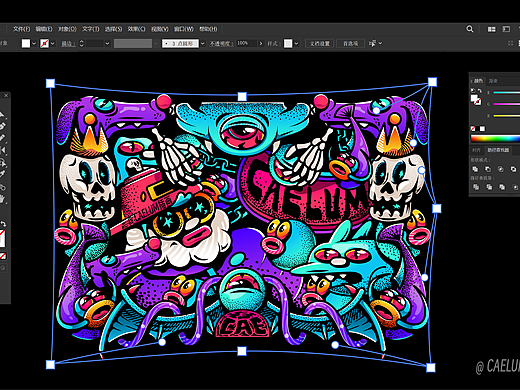
Task: Open the 对象(O) menu
Action: click(x=67, y=29)
